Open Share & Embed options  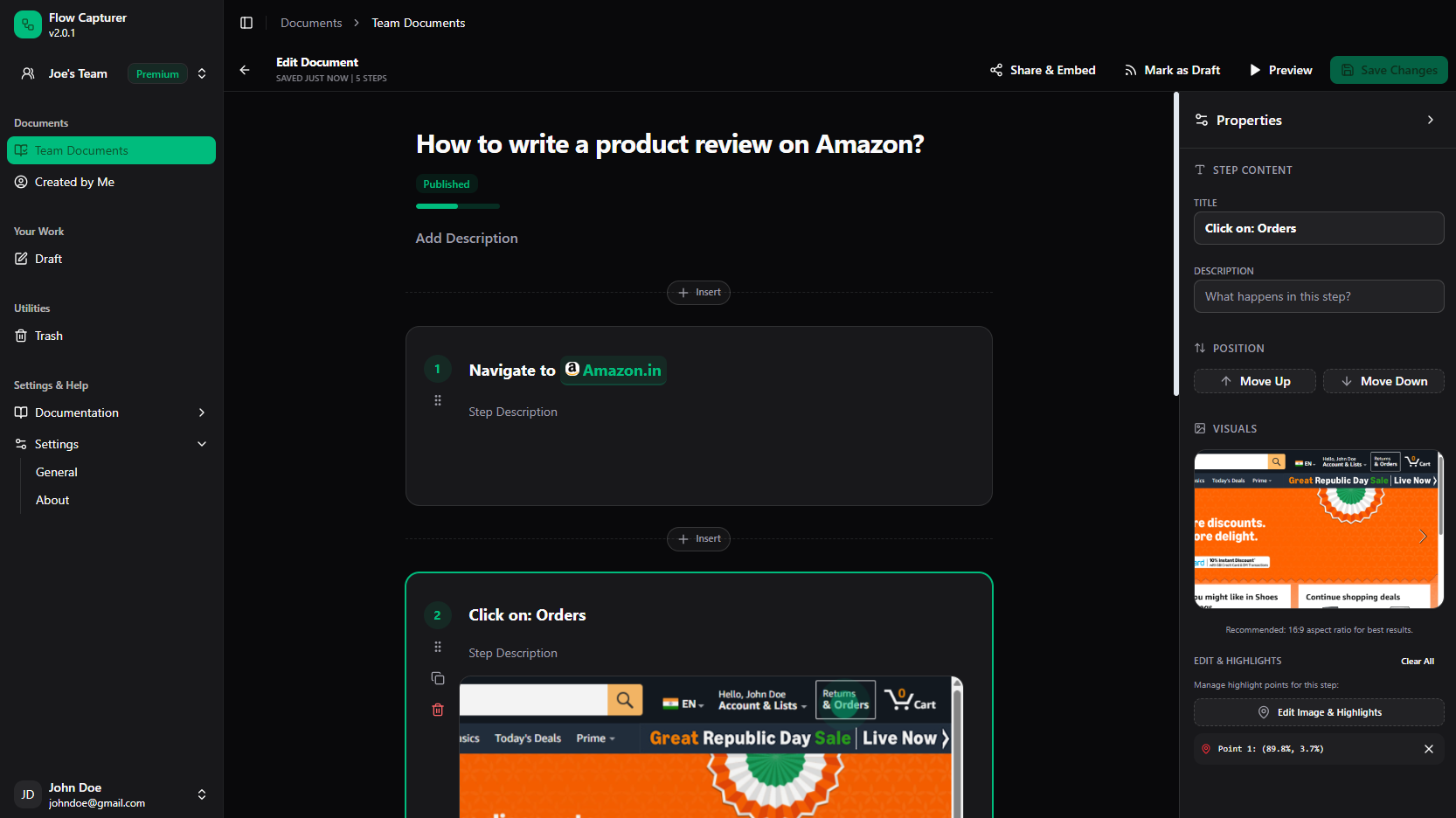(x=1043, y=70)
